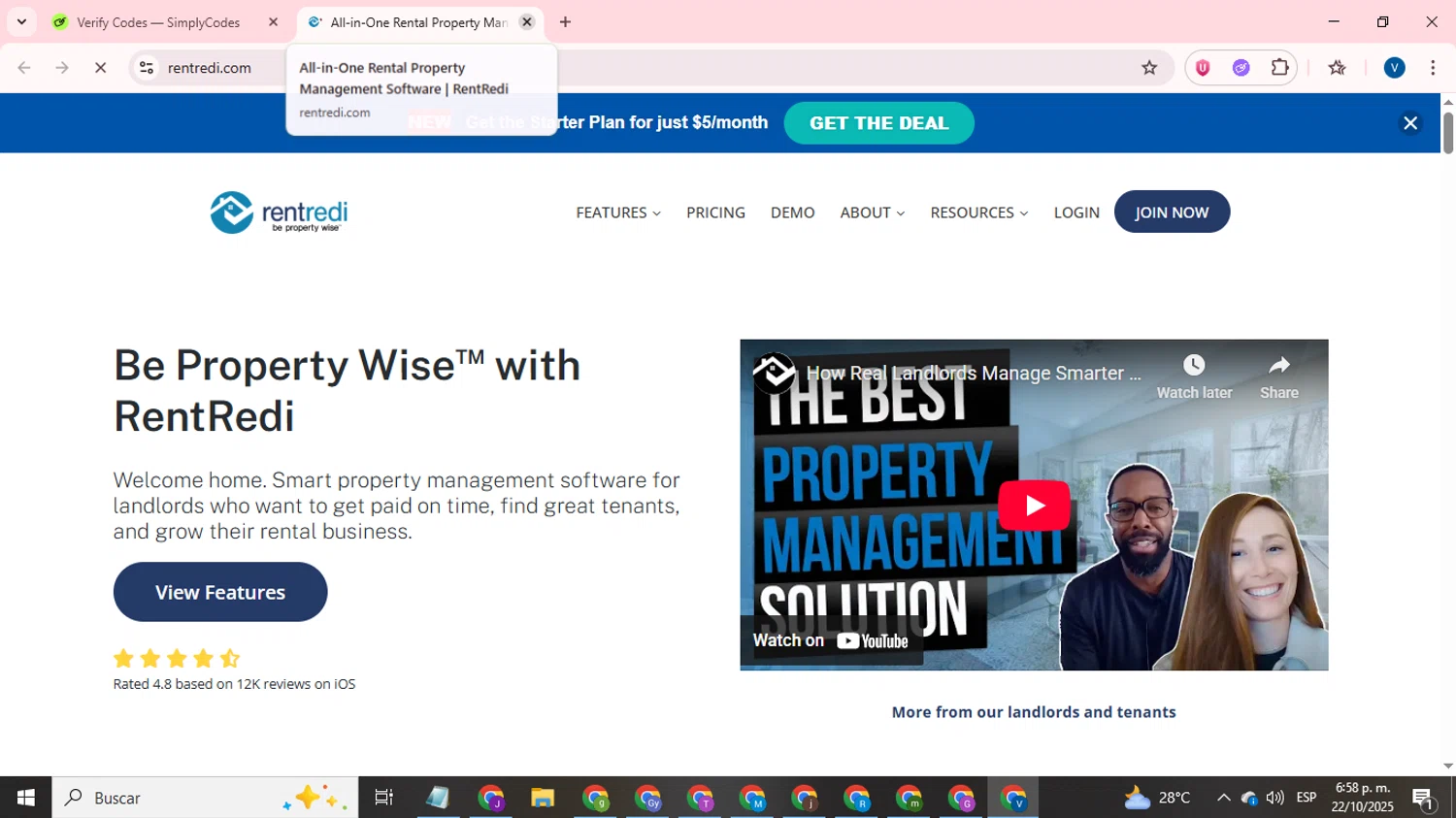Click 'Rated 4.8 based on 12K reviews' text
The image size is (1456, 818).
pyautogui.click(x=234, y=684)
